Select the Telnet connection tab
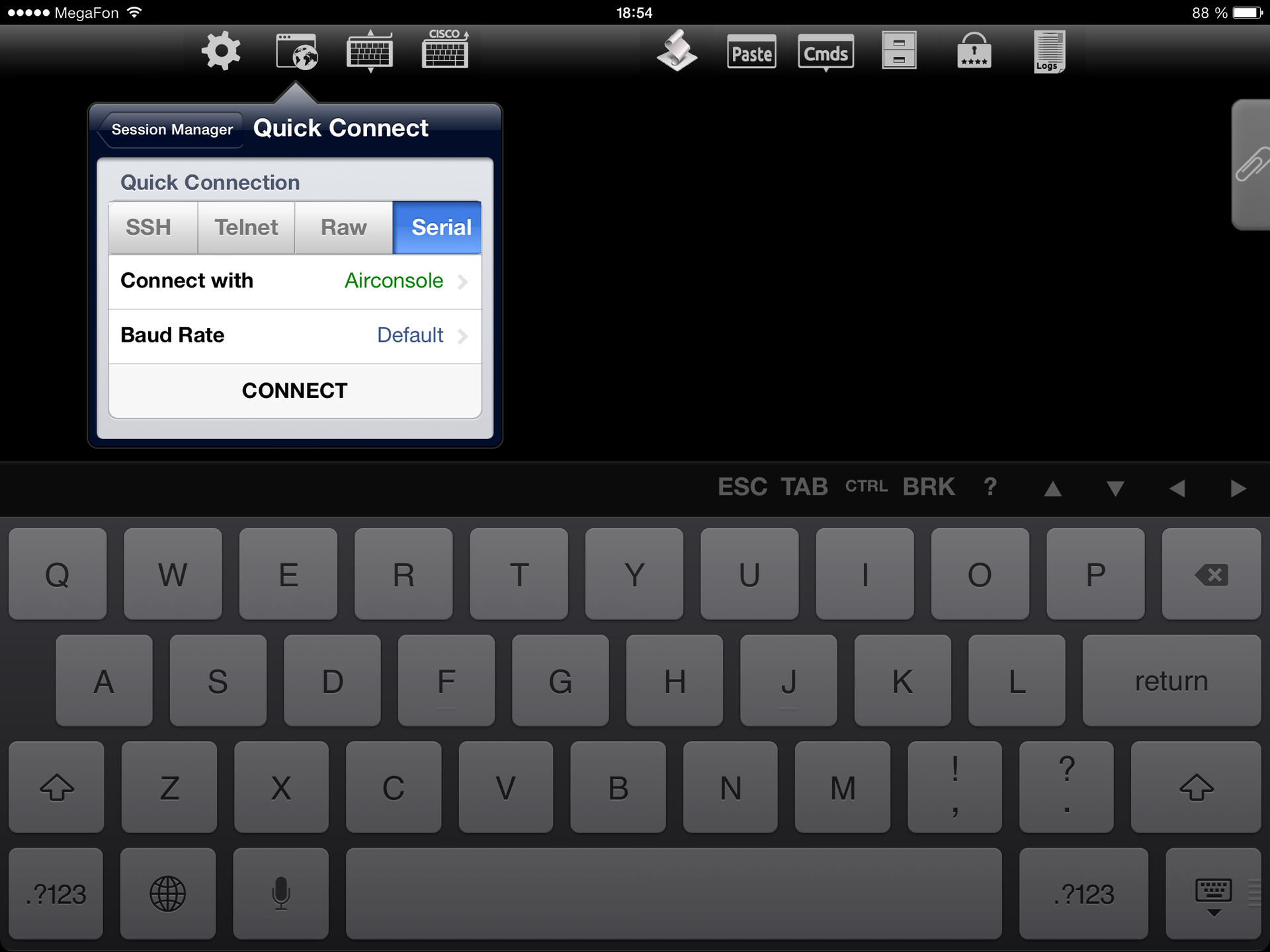Screen dimensions: 1270x952 point(245,226)
